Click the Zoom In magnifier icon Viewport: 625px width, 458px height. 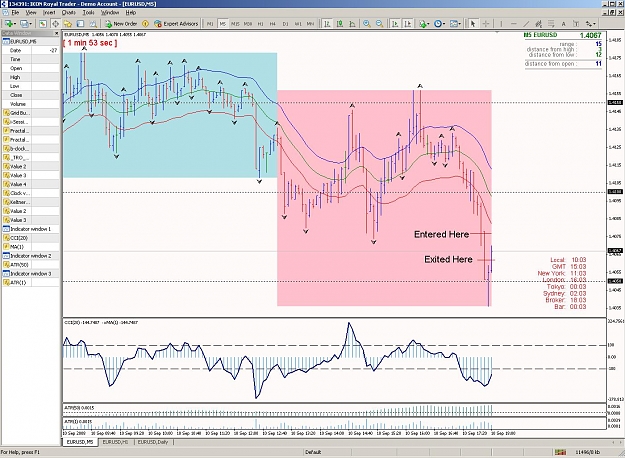coord(367,24)
